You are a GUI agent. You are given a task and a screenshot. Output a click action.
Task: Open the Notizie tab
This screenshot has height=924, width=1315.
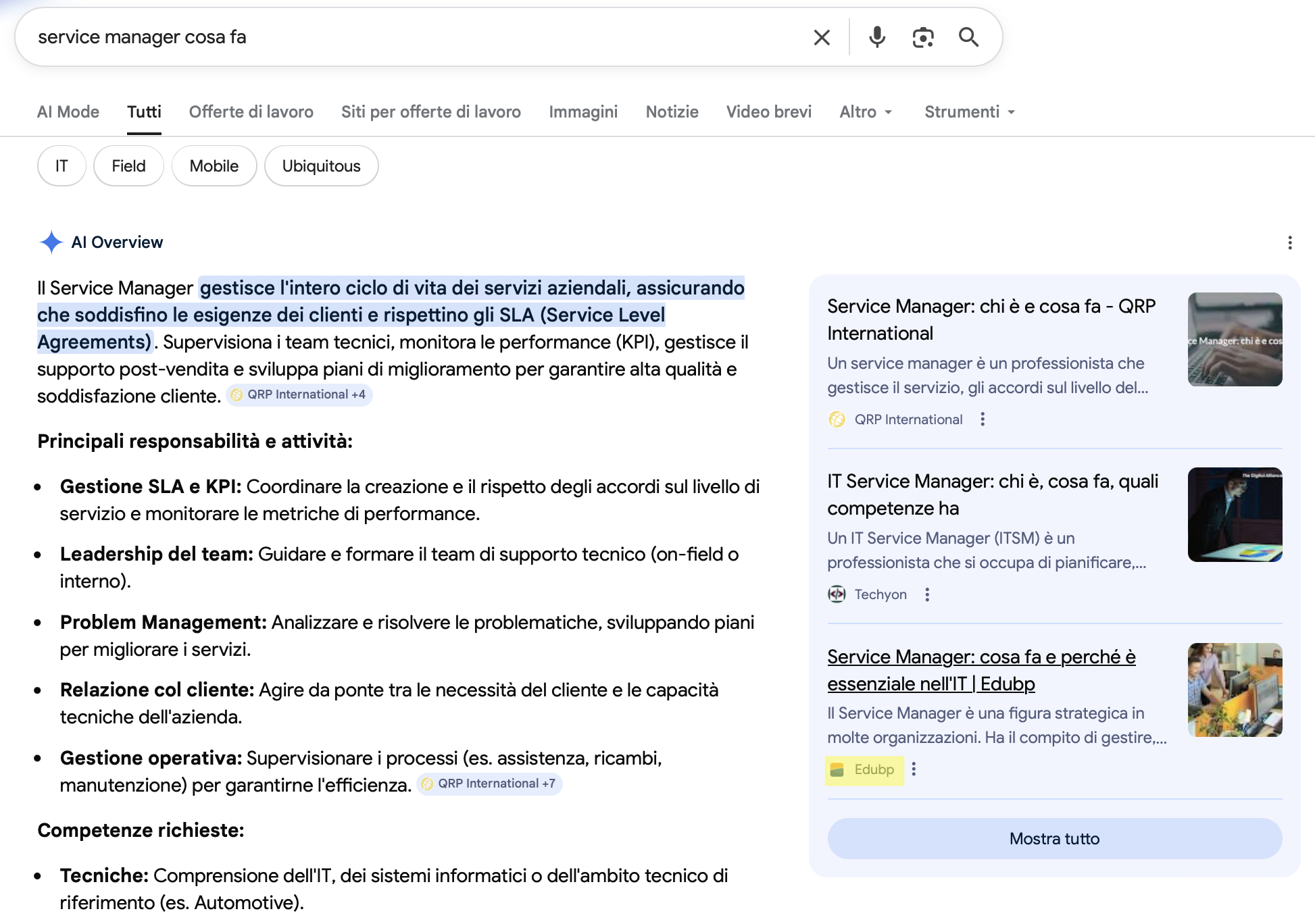point(672,111)
